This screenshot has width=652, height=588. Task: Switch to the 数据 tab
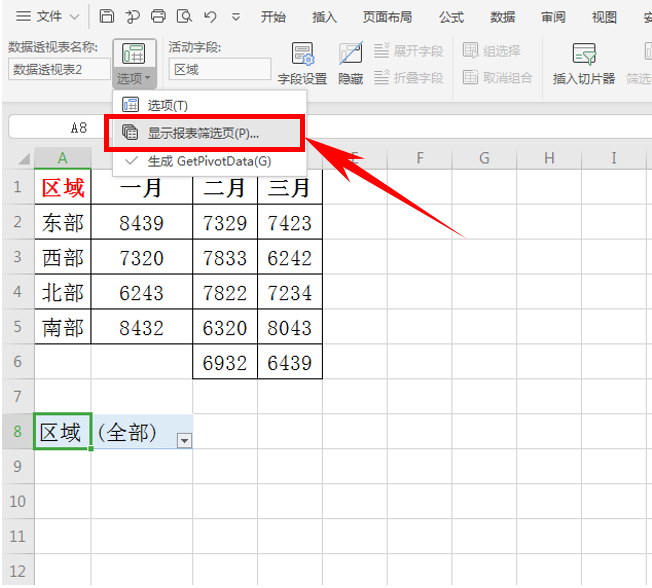[502, 17]
